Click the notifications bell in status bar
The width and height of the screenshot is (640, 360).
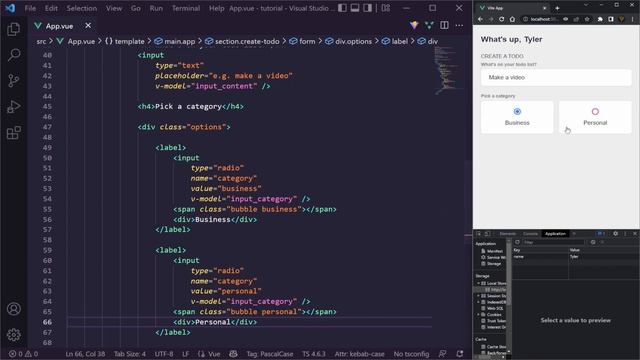click(460, 353)
